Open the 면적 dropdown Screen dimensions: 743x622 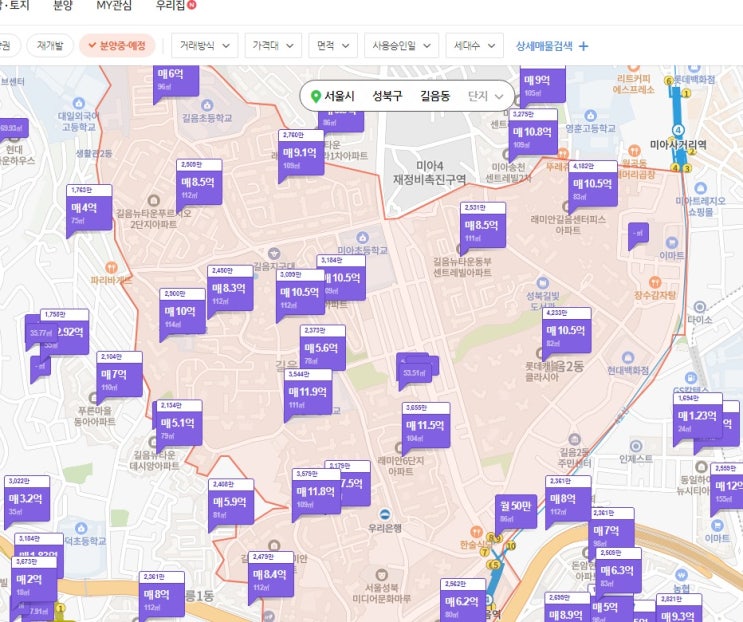[x=333, y=45]
